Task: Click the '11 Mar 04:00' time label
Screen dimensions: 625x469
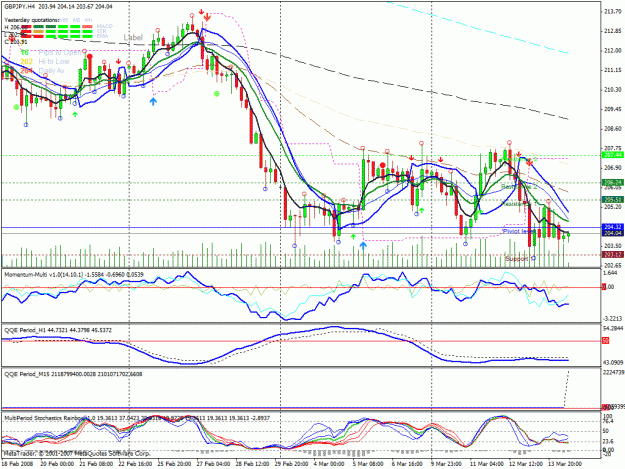Action: click(x=486, y=464)
